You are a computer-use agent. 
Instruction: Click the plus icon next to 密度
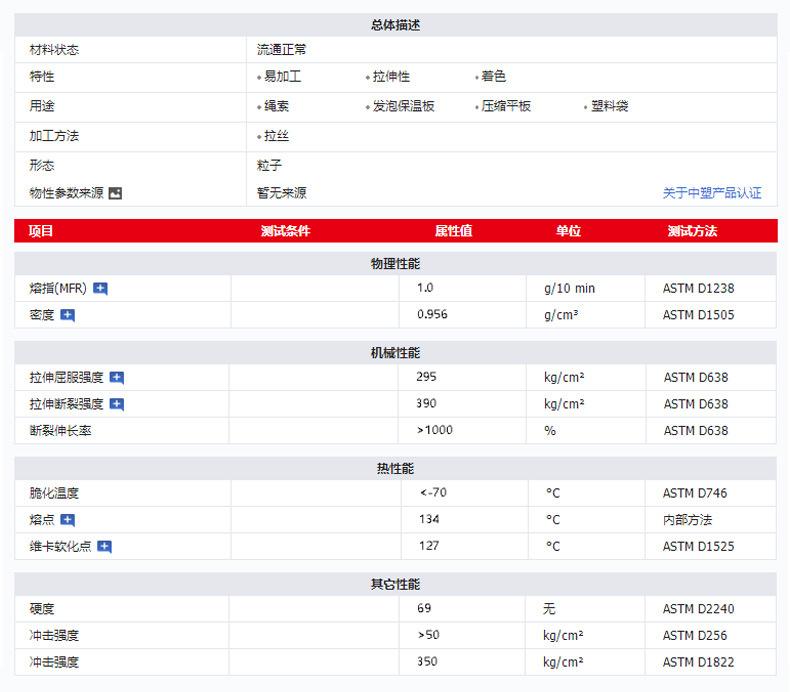[67, 315]
